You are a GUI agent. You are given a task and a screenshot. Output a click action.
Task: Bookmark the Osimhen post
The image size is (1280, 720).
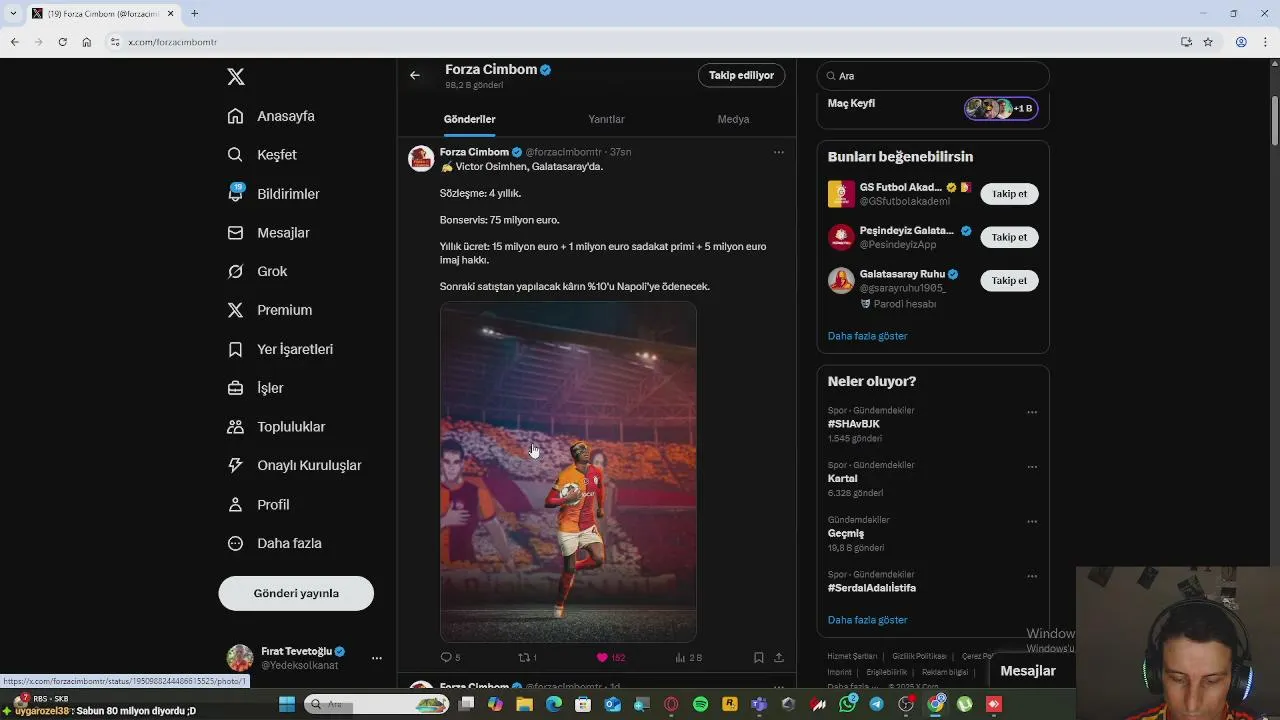758,658
